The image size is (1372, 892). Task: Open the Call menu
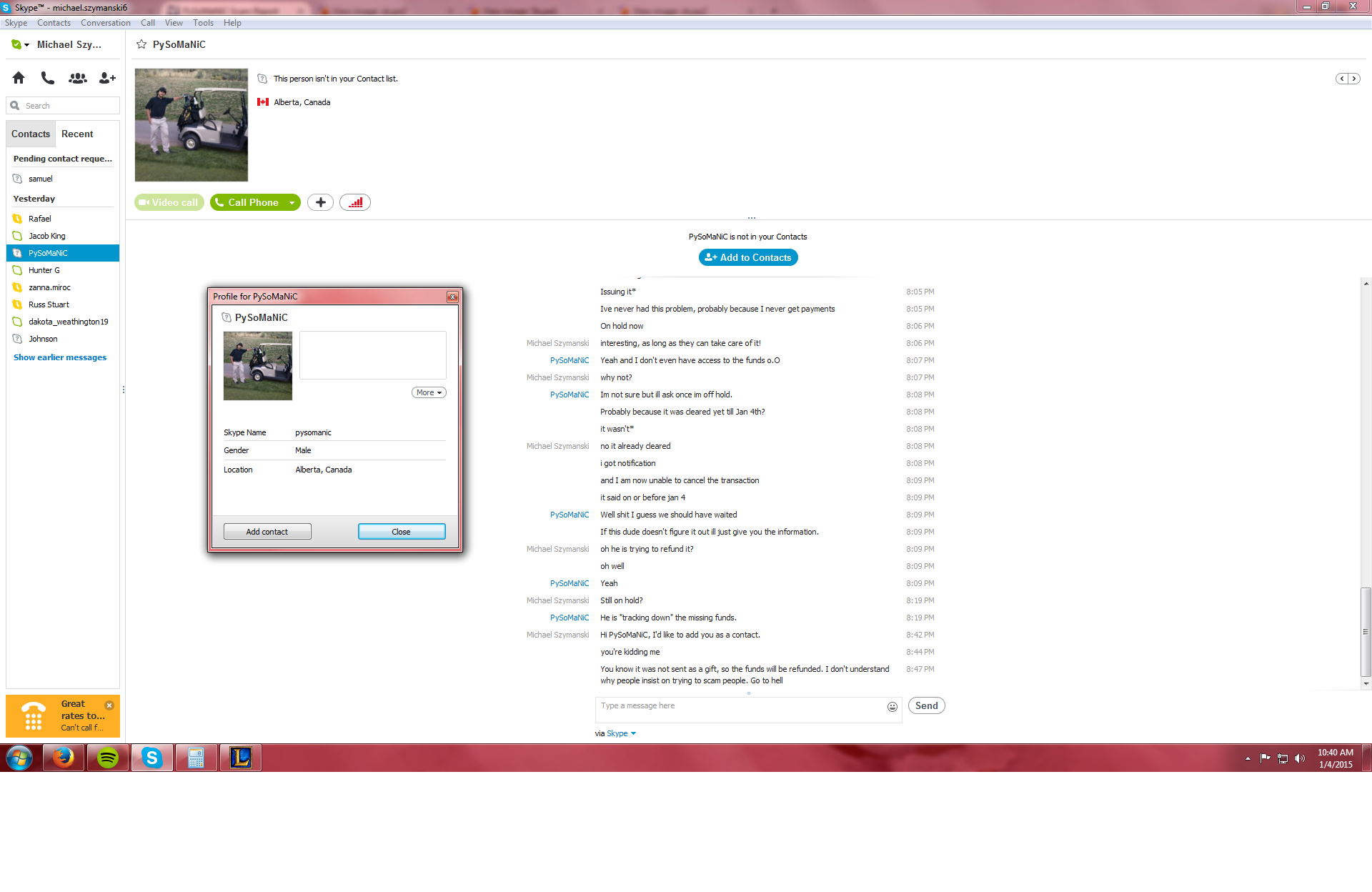(148, 23)
